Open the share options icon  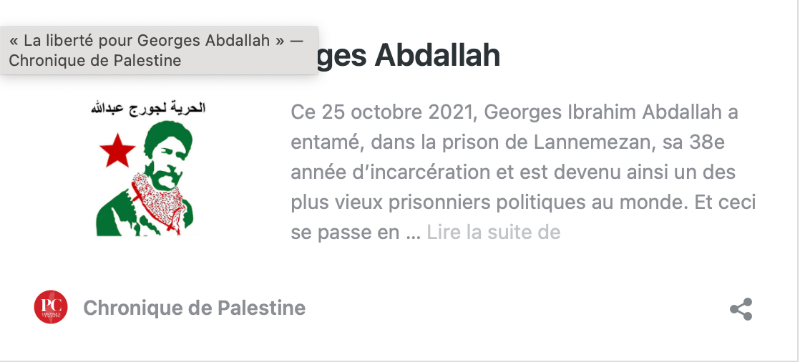pyautogui.click(x=741, y=309)
